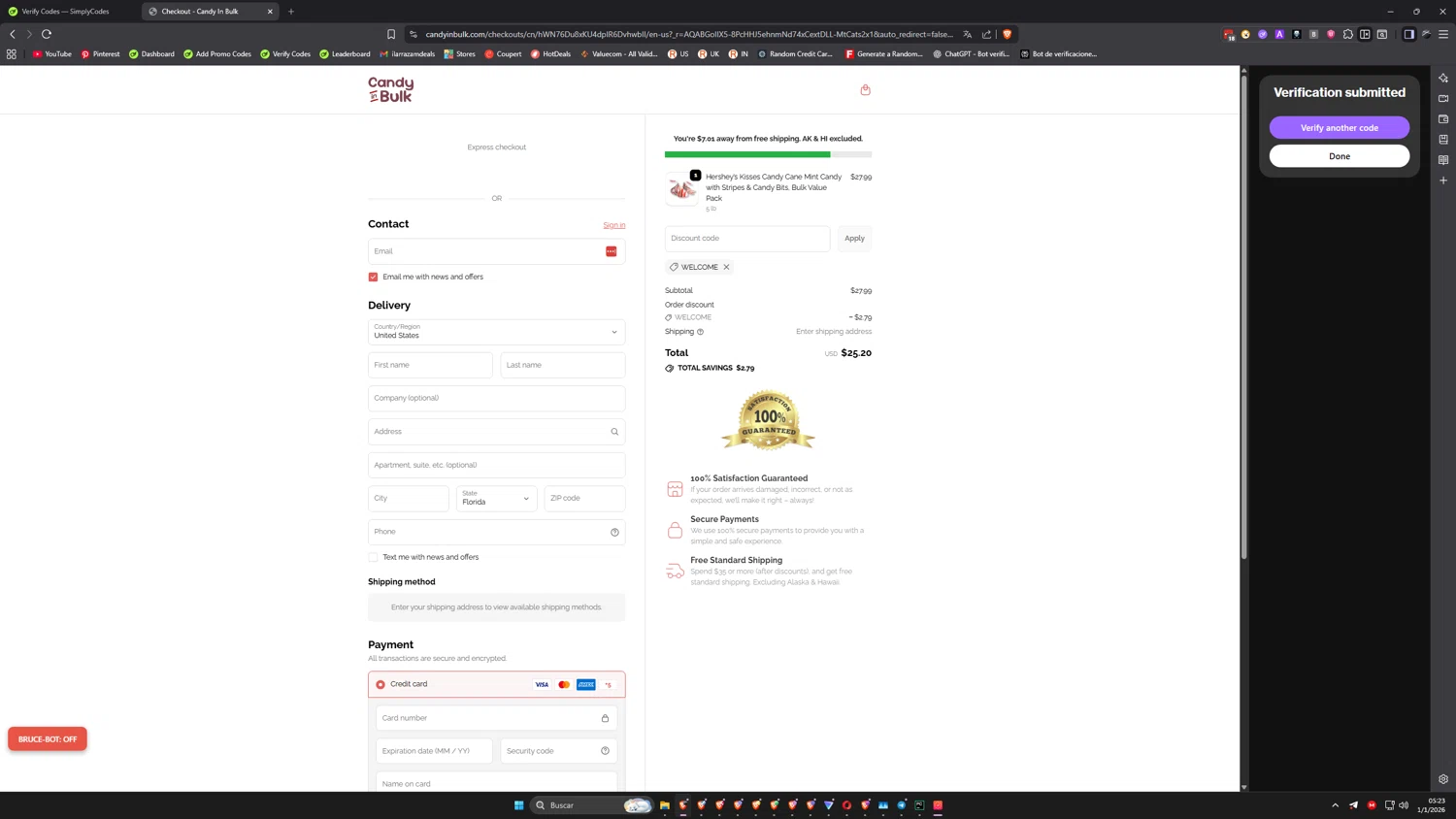The width and height of the screenshot is (1456, 819).
Task: Uncheck Email me with news and offers
Action: (373, 278)
